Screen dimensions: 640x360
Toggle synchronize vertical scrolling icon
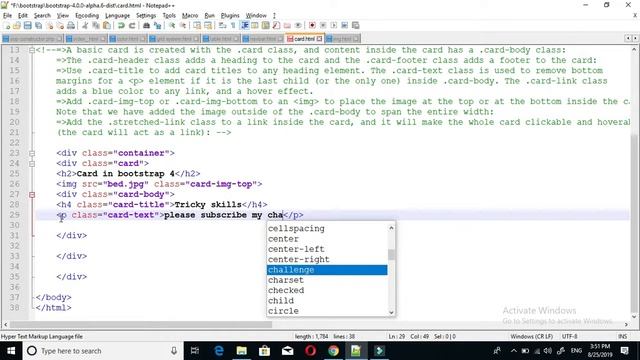tap(197, 26)
